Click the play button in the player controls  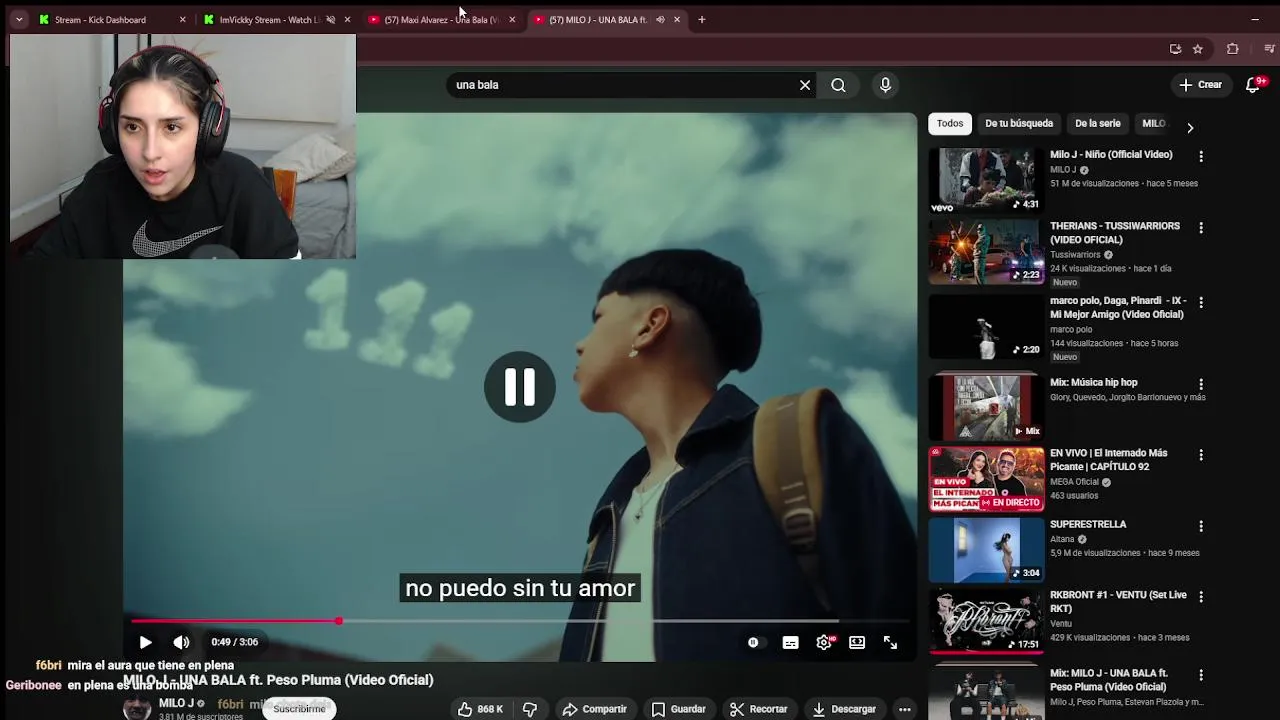[145, 642]
